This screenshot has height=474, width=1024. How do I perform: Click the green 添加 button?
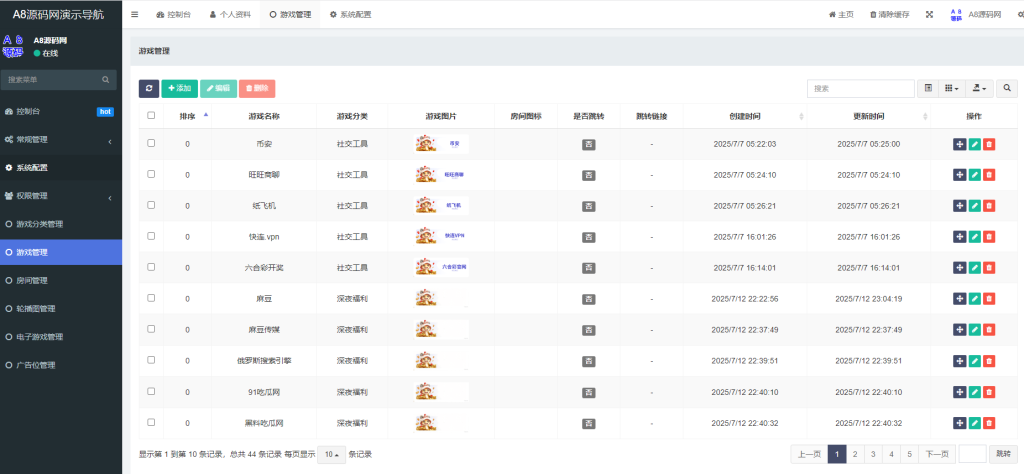[180, 89]
